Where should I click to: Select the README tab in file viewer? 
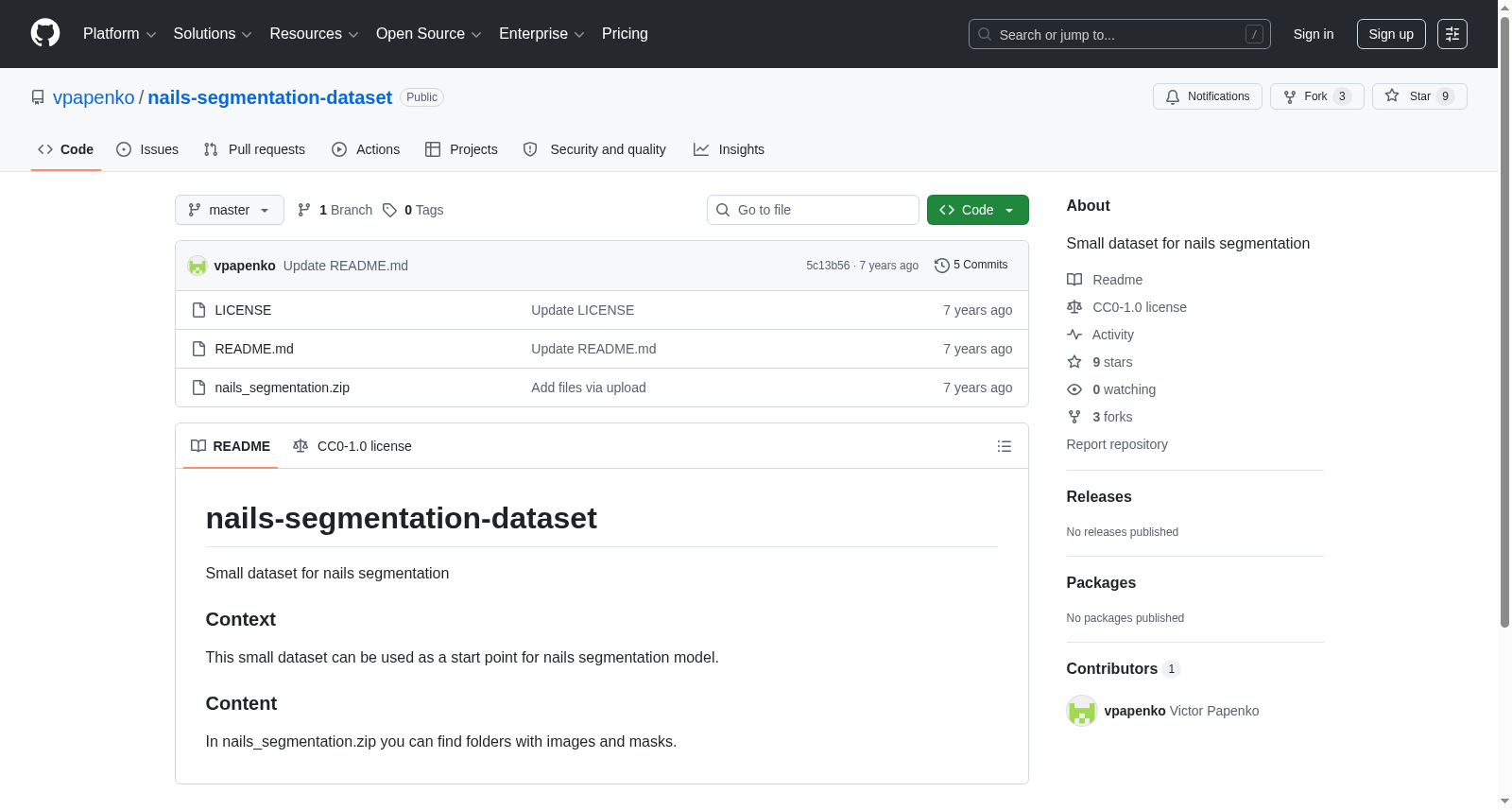click(x=231, y=446)
